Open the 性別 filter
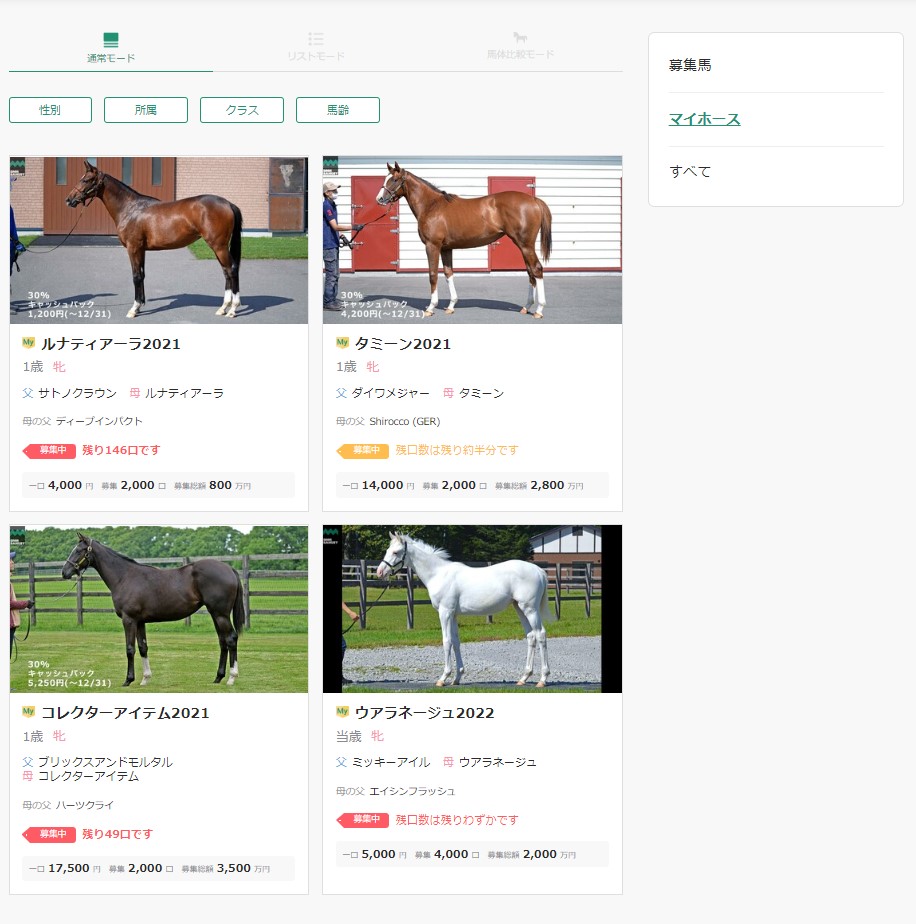Viewport: 916px width, 924px height. pyautogui.click(x=50, y=110)
